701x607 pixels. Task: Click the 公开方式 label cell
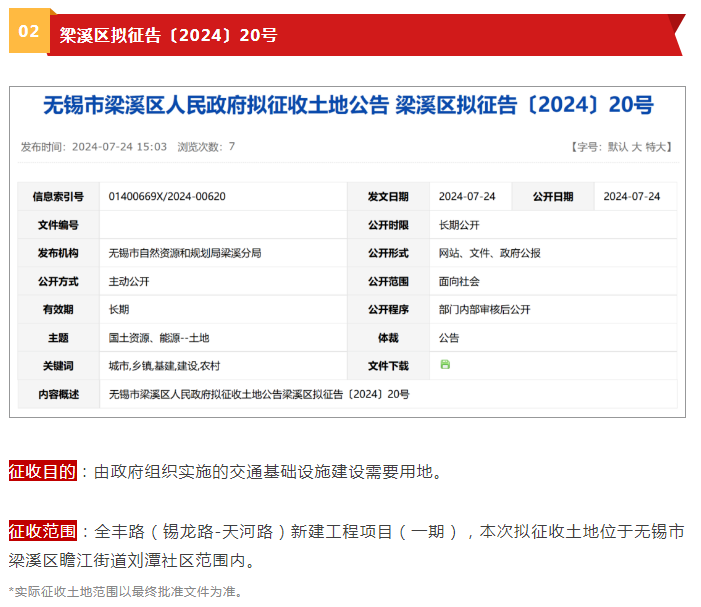pyautogui.click(x=58, y=282)
